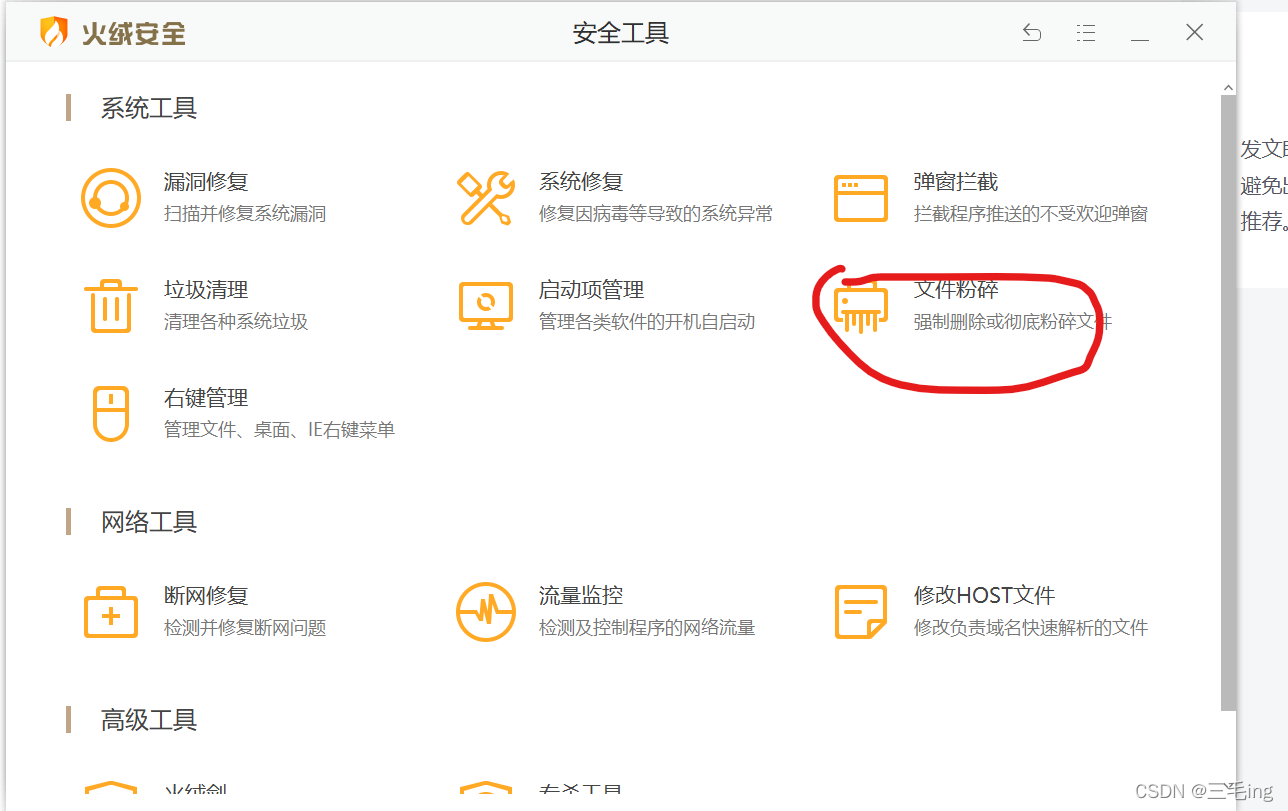Click description 管理各类软件的开机自启动
Screen dimensions: 1288x811
647,322
